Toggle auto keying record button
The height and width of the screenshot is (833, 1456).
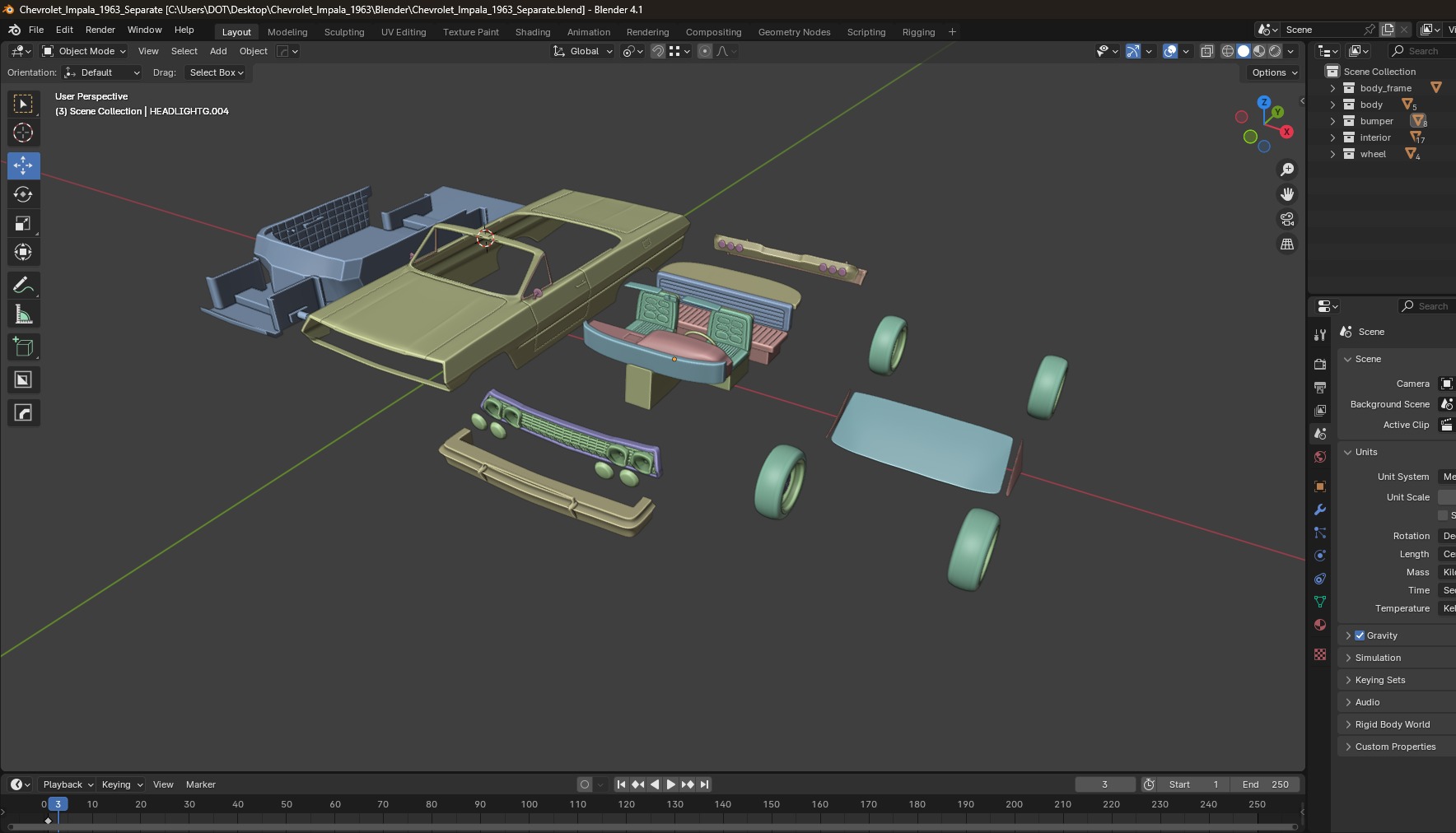coord(585,784)
